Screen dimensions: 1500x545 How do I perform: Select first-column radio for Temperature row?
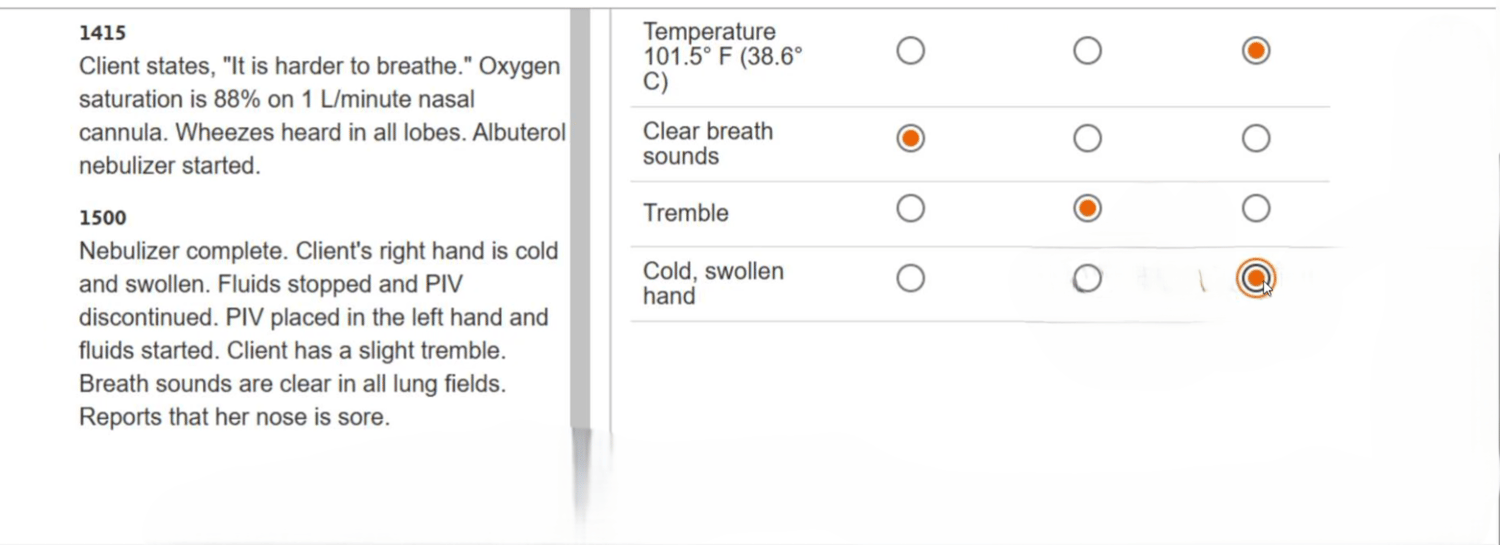tap(910, 50)
